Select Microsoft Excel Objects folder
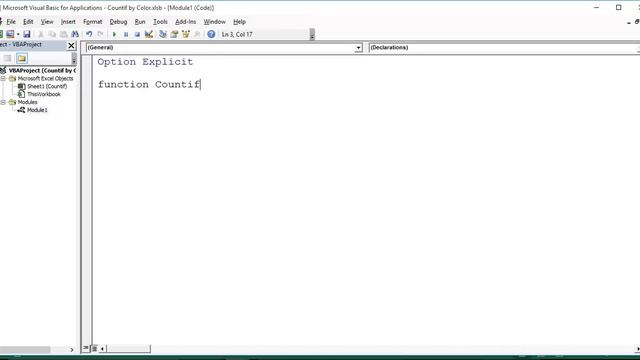 (x=45, y=78)
